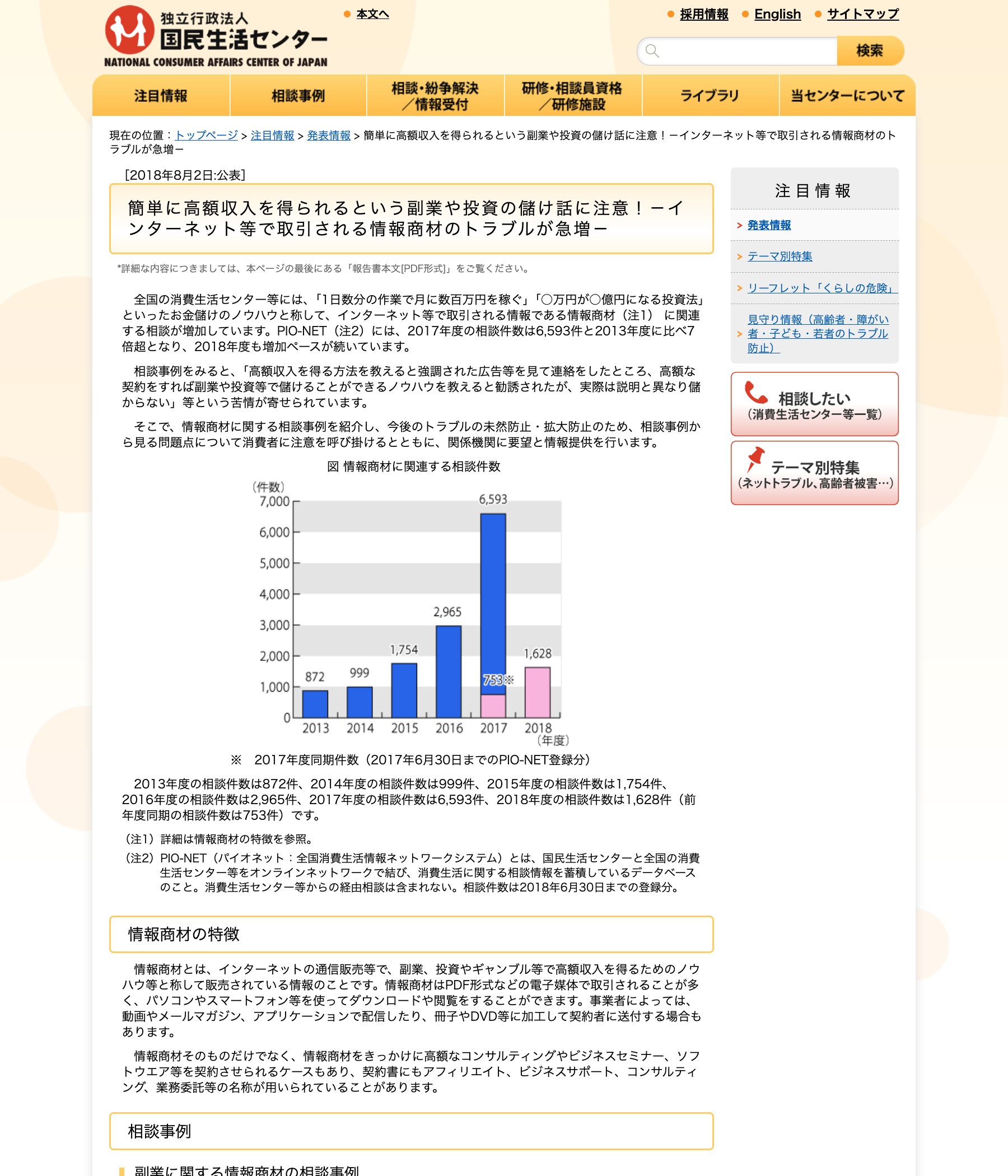
Task: Click the 副業に関する情報商材の相談事例 subheading
Action: coord(246,1170)
